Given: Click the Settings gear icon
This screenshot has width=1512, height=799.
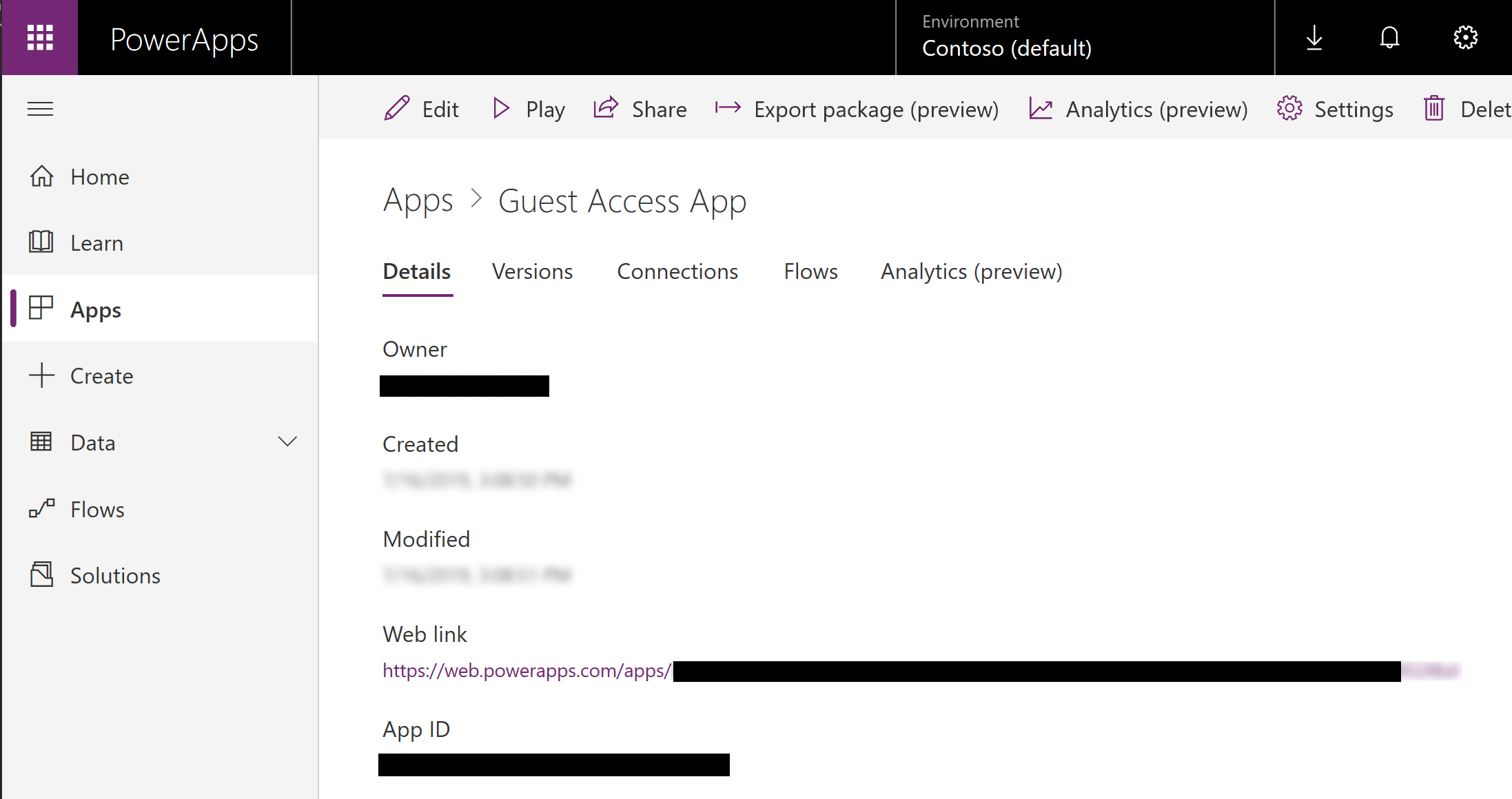Looking at the screenshot, I should (1466, 37).
